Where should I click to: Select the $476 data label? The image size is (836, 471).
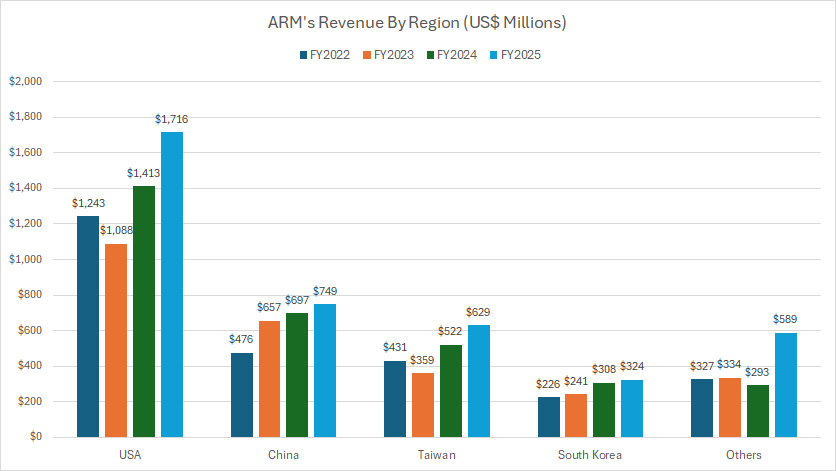click(x=241, y=339)
